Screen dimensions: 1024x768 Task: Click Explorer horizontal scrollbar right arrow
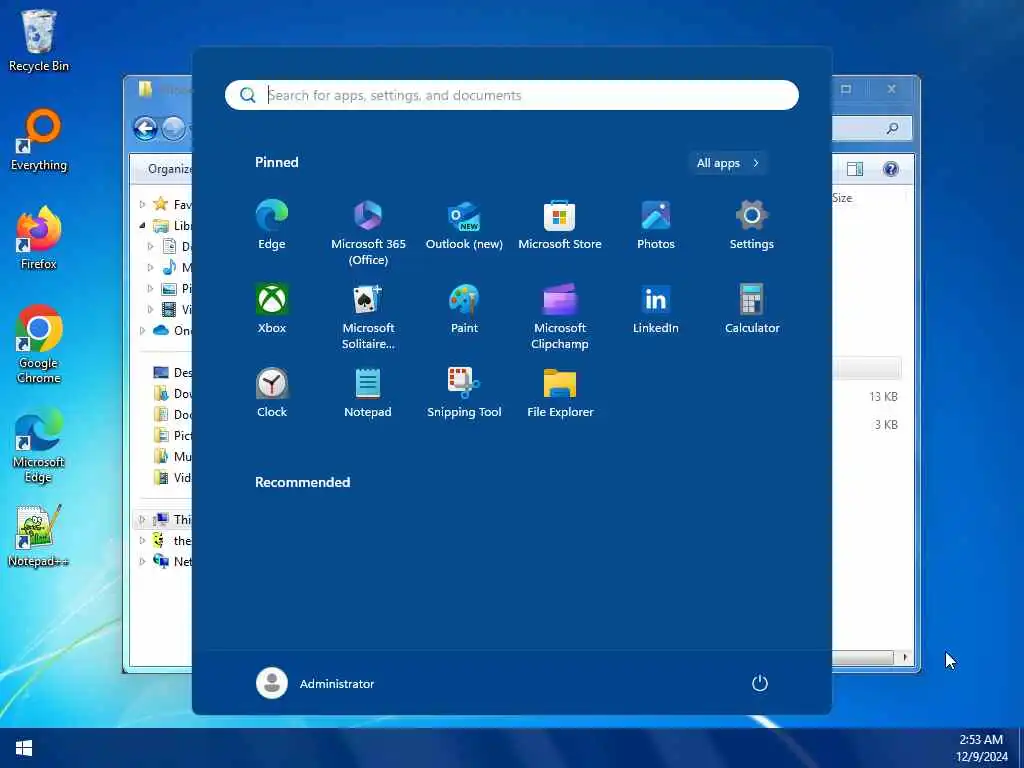point(904,657)
